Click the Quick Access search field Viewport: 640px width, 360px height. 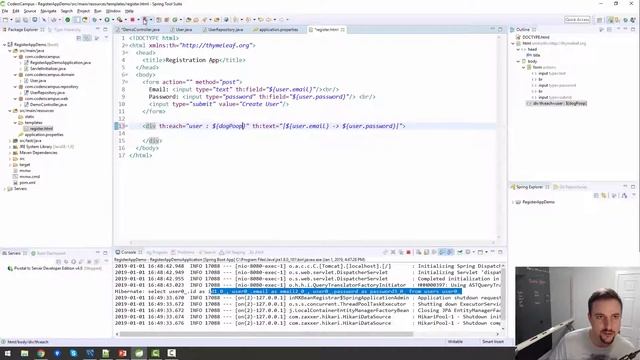(x=577, y=20)
